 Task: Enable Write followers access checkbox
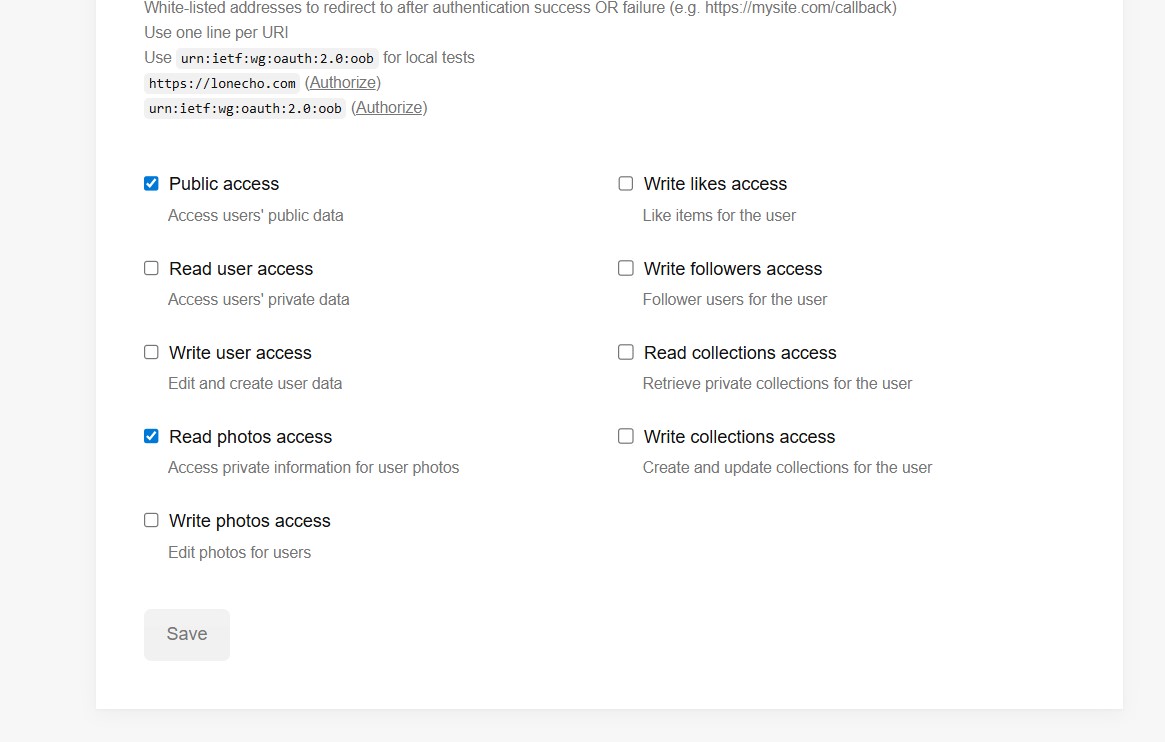626,268
